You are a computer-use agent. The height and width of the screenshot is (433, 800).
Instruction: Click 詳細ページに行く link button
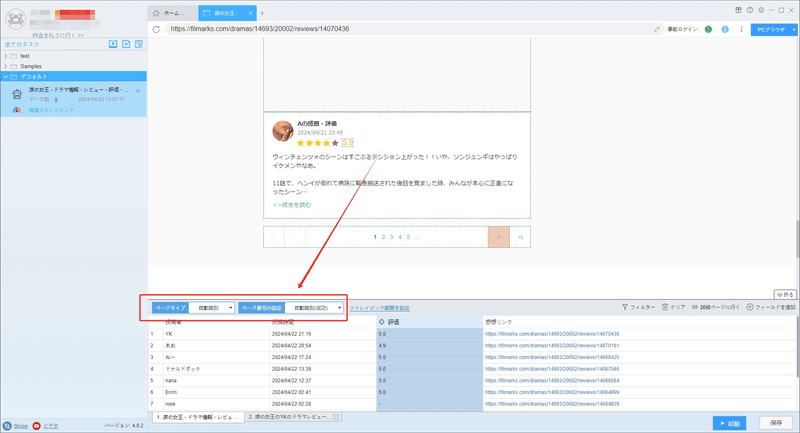(x=716, y=307)
